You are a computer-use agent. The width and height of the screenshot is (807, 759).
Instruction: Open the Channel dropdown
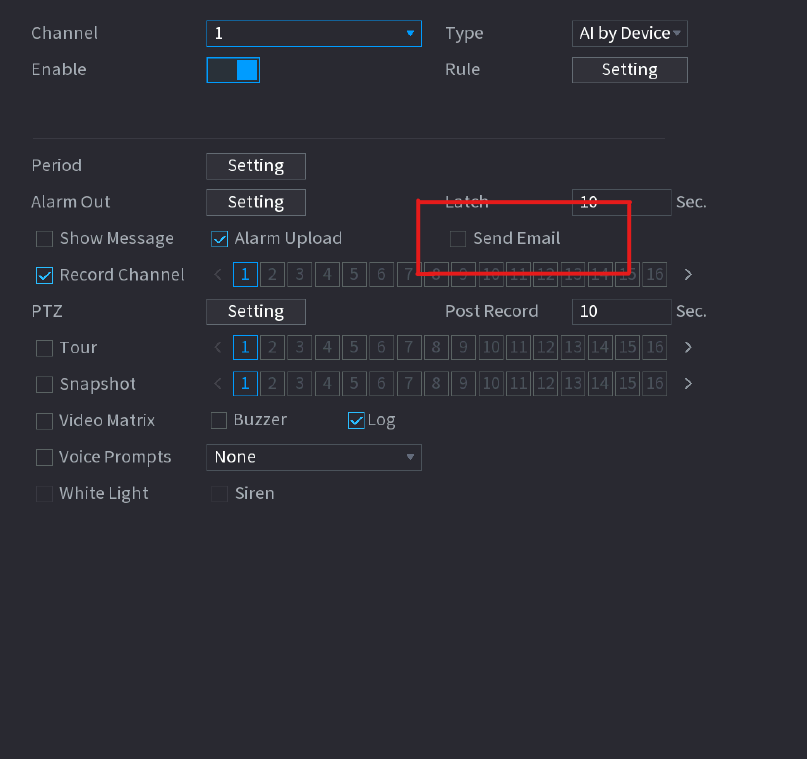click(x=313, y=33)
